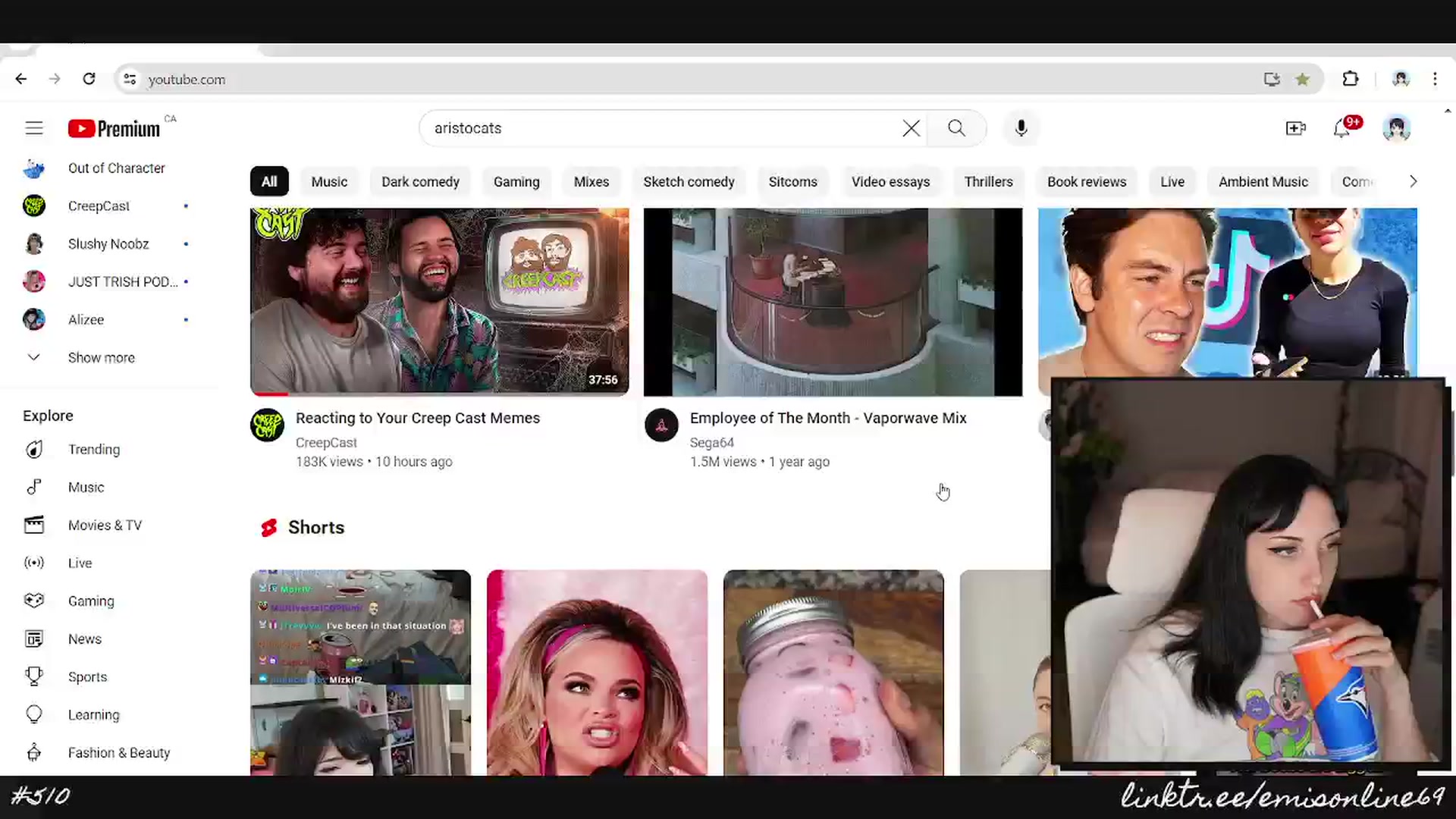Select the Music filter chip
Image resolution: width=1456 pixels, height=819 pixels.
(329, 182)
